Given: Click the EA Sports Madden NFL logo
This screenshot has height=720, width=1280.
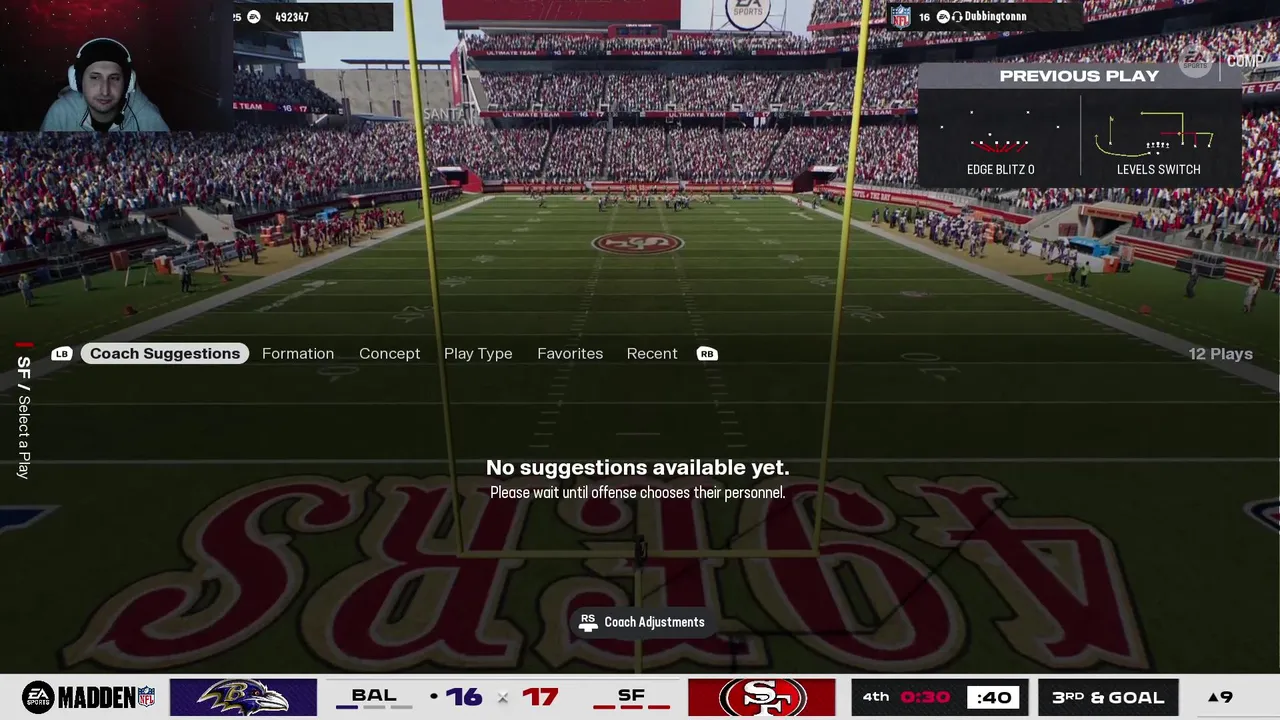Looking at the screenshot, I should [x=89, y=697].
